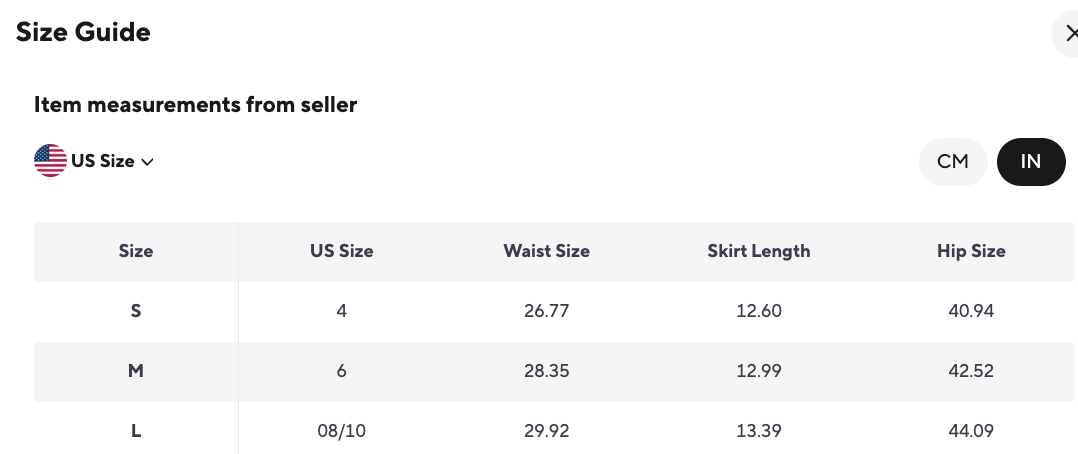Close the Size Guide dialog
1078x454 pixels.
click(x=1071, y=34)
